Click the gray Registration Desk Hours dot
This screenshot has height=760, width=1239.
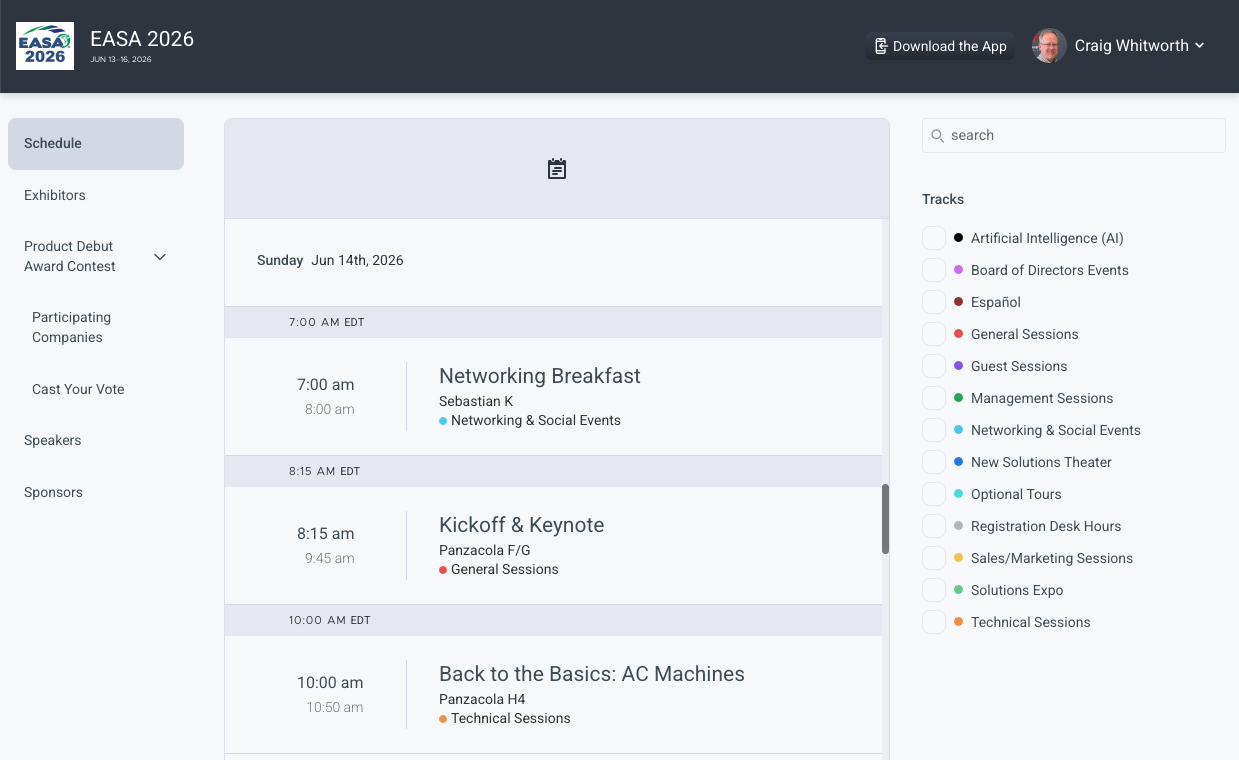pyautogui.click(x=959, y=526)
